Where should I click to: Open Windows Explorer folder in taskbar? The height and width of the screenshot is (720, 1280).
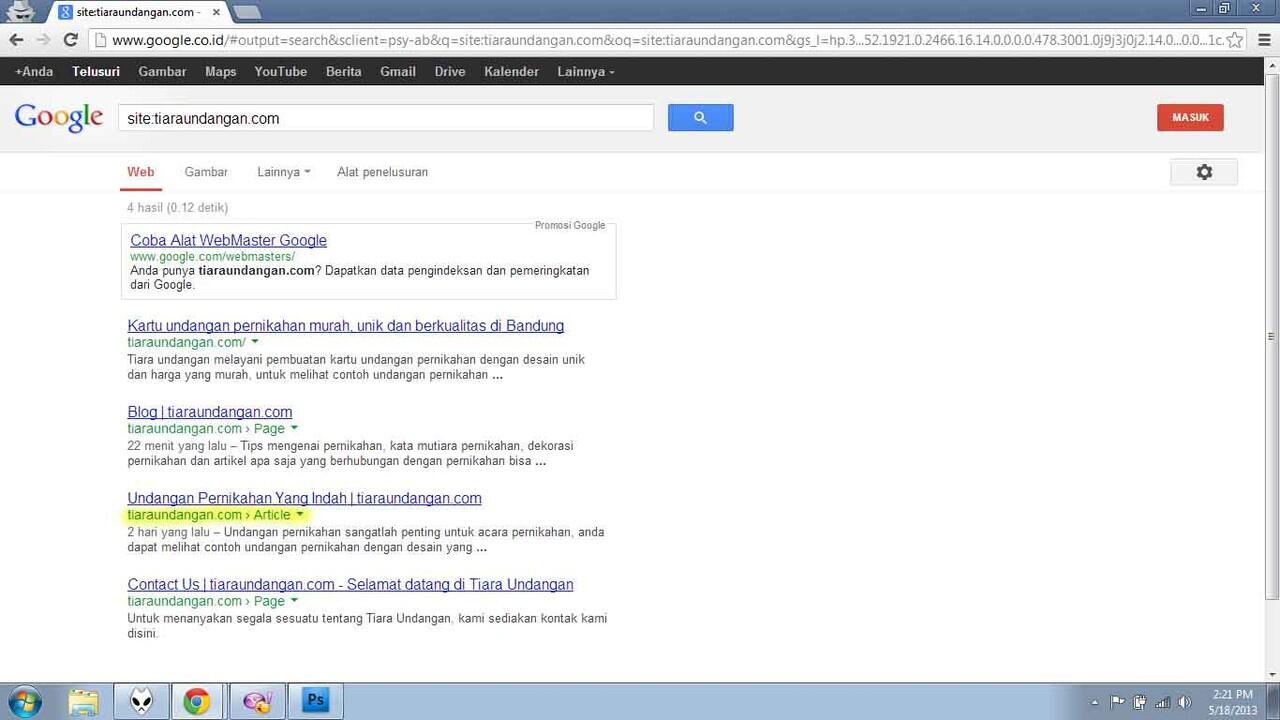coord(83,702)
